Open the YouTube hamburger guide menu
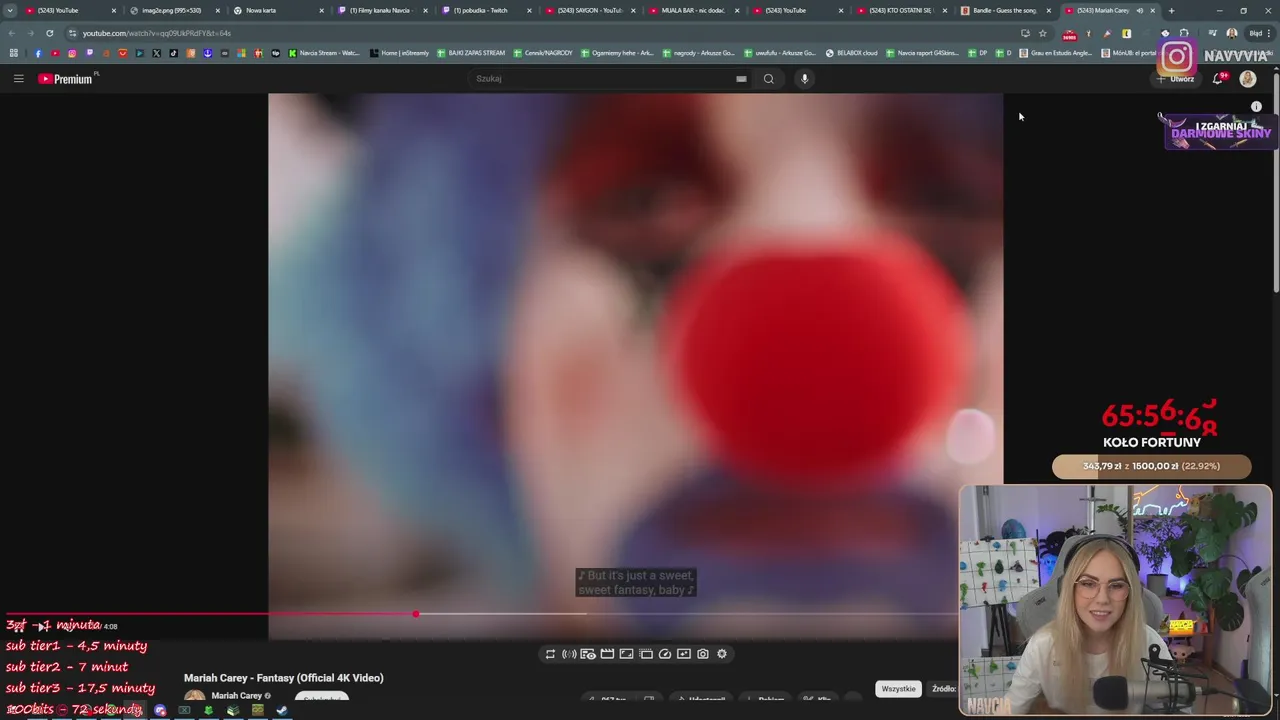1280x720 pixels. 18,78
